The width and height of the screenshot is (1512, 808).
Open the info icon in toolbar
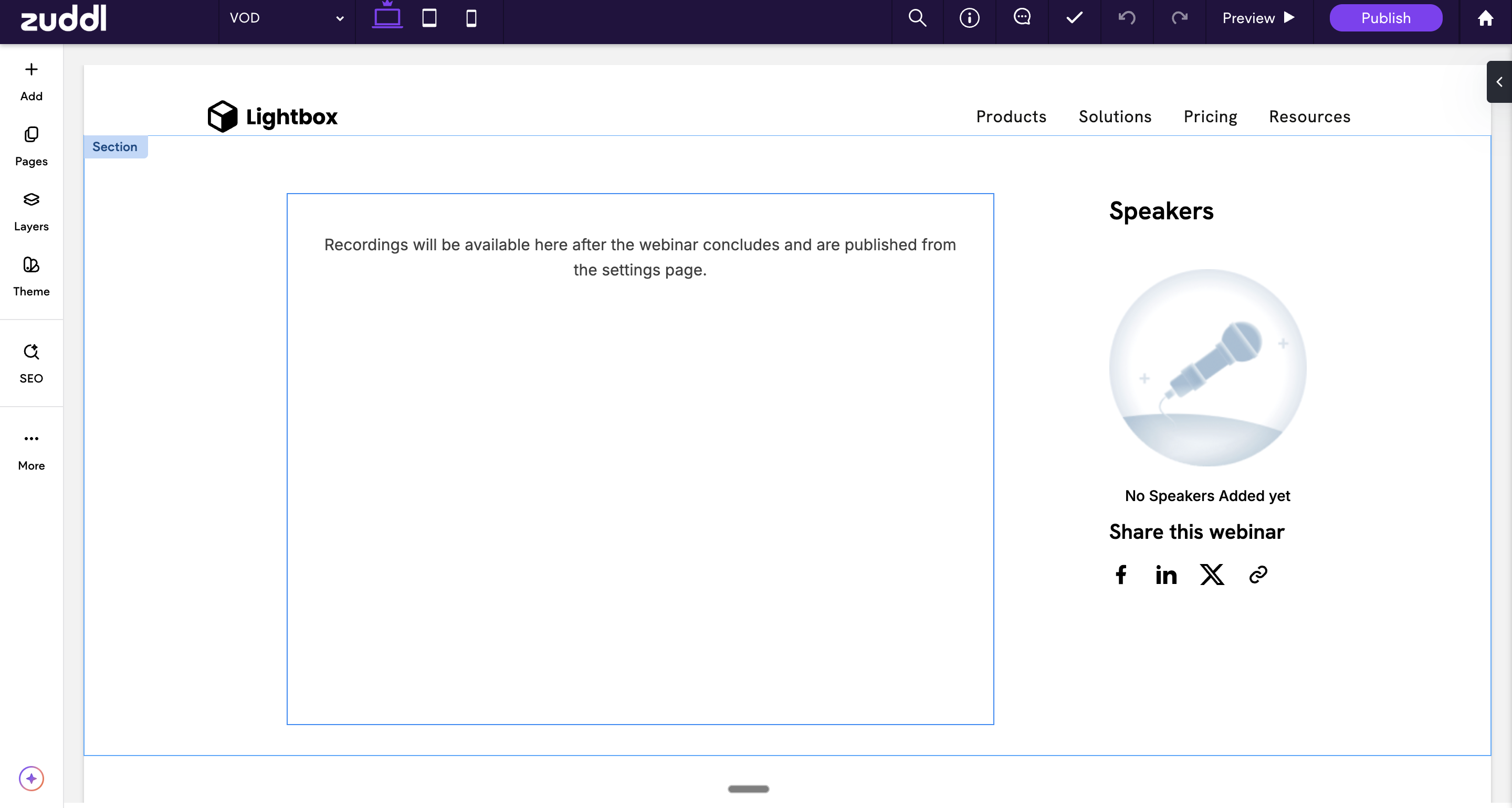[969, 18]
